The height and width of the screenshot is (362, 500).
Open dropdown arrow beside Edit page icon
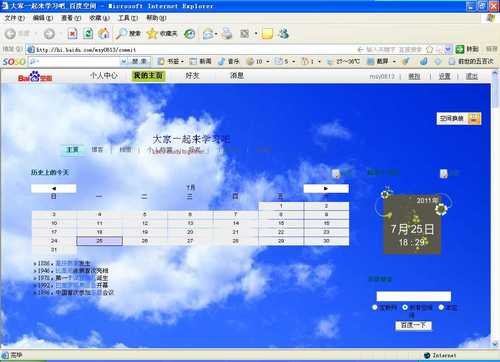pyautogui.click(x=256, y=34)
